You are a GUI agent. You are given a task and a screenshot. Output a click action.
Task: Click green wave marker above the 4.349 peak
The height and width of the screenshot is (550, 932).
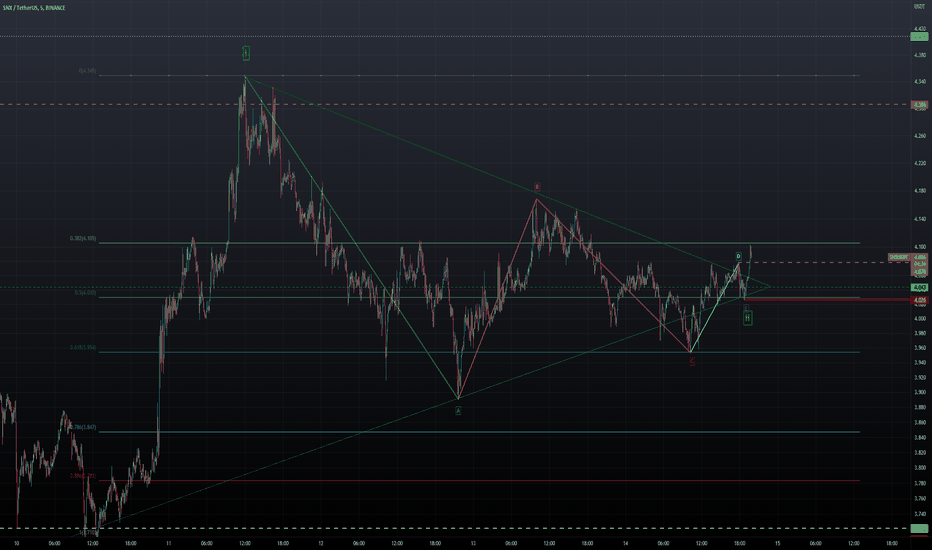pyautogui.click(x=246, y=53)
